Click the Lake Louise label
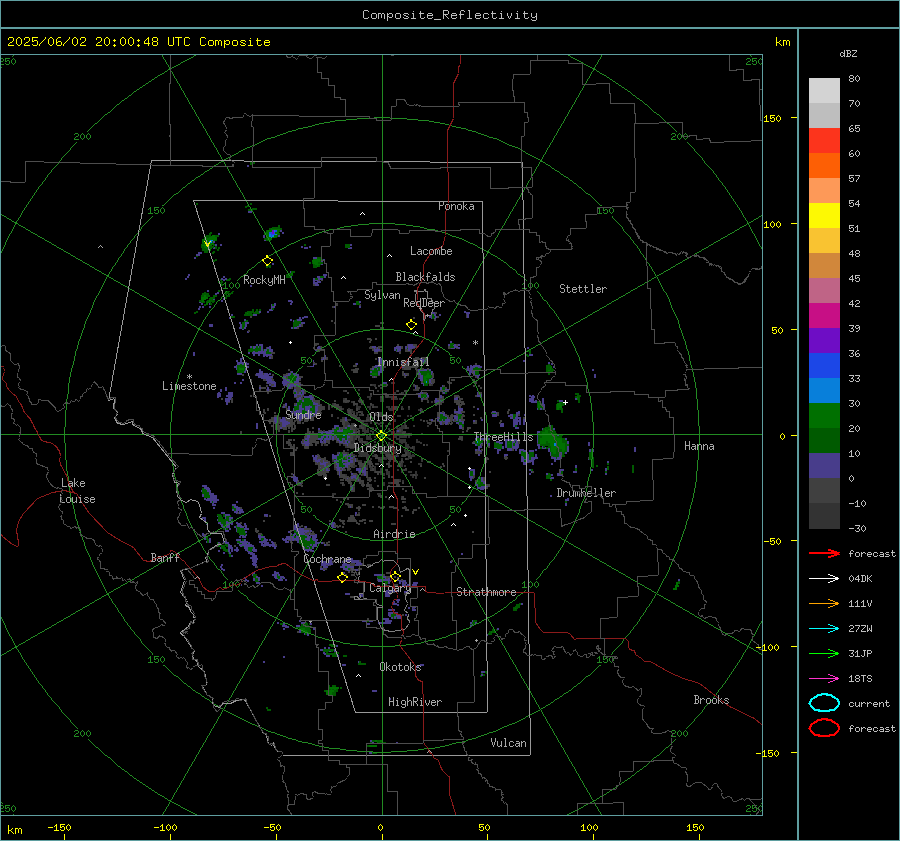Screen dimensions: 900x841 pos(77,491)
